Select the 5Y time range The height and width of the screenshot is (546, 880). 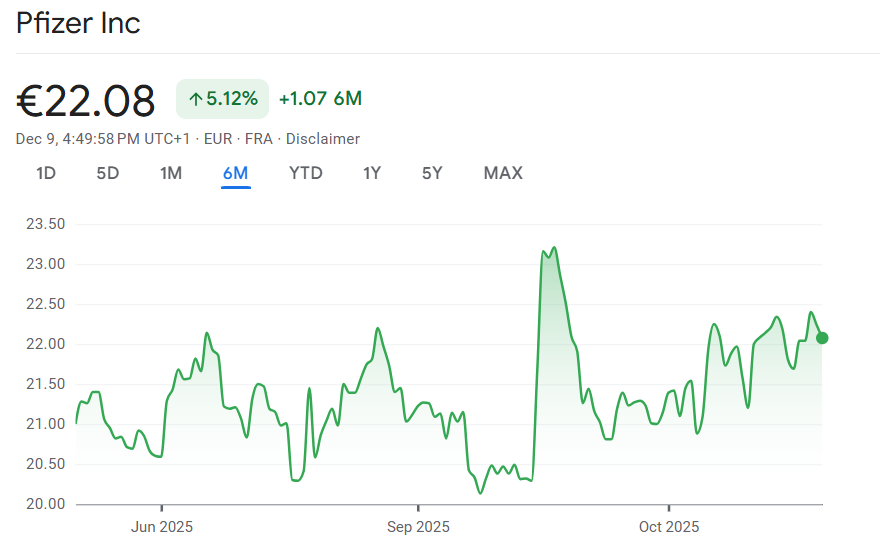(x=432, y=173)
